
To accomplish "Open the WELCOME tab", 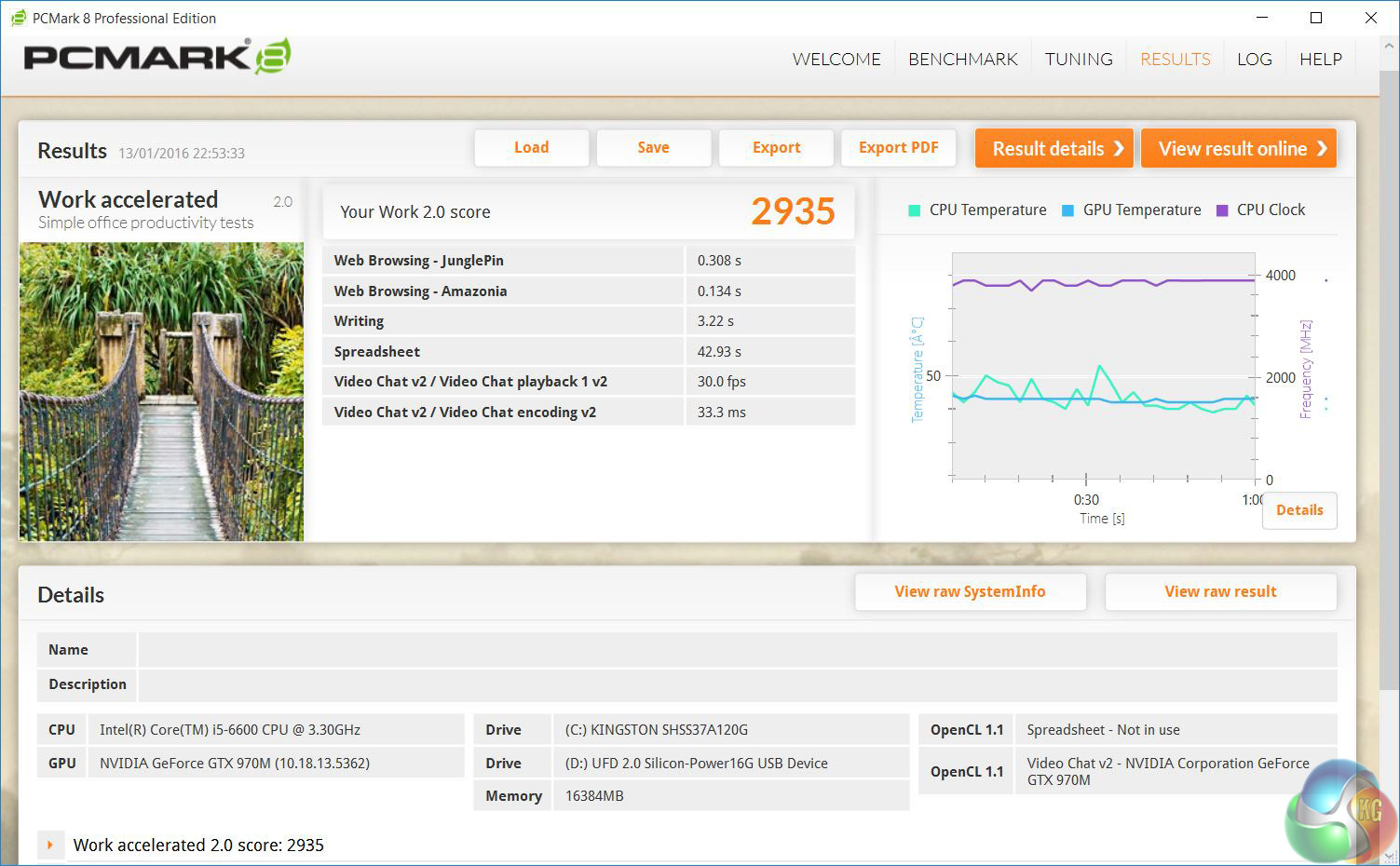I will tap(836, 59).
